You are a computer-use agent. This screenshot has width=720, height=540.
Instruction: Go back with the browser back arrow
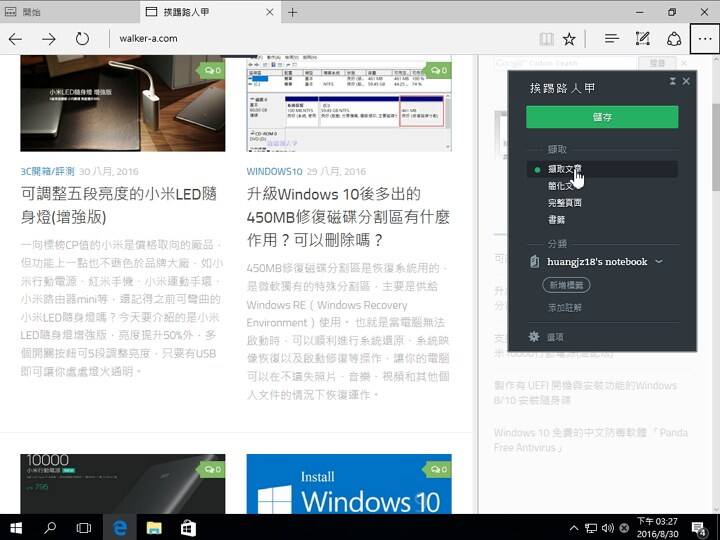[x=15, y=39]
